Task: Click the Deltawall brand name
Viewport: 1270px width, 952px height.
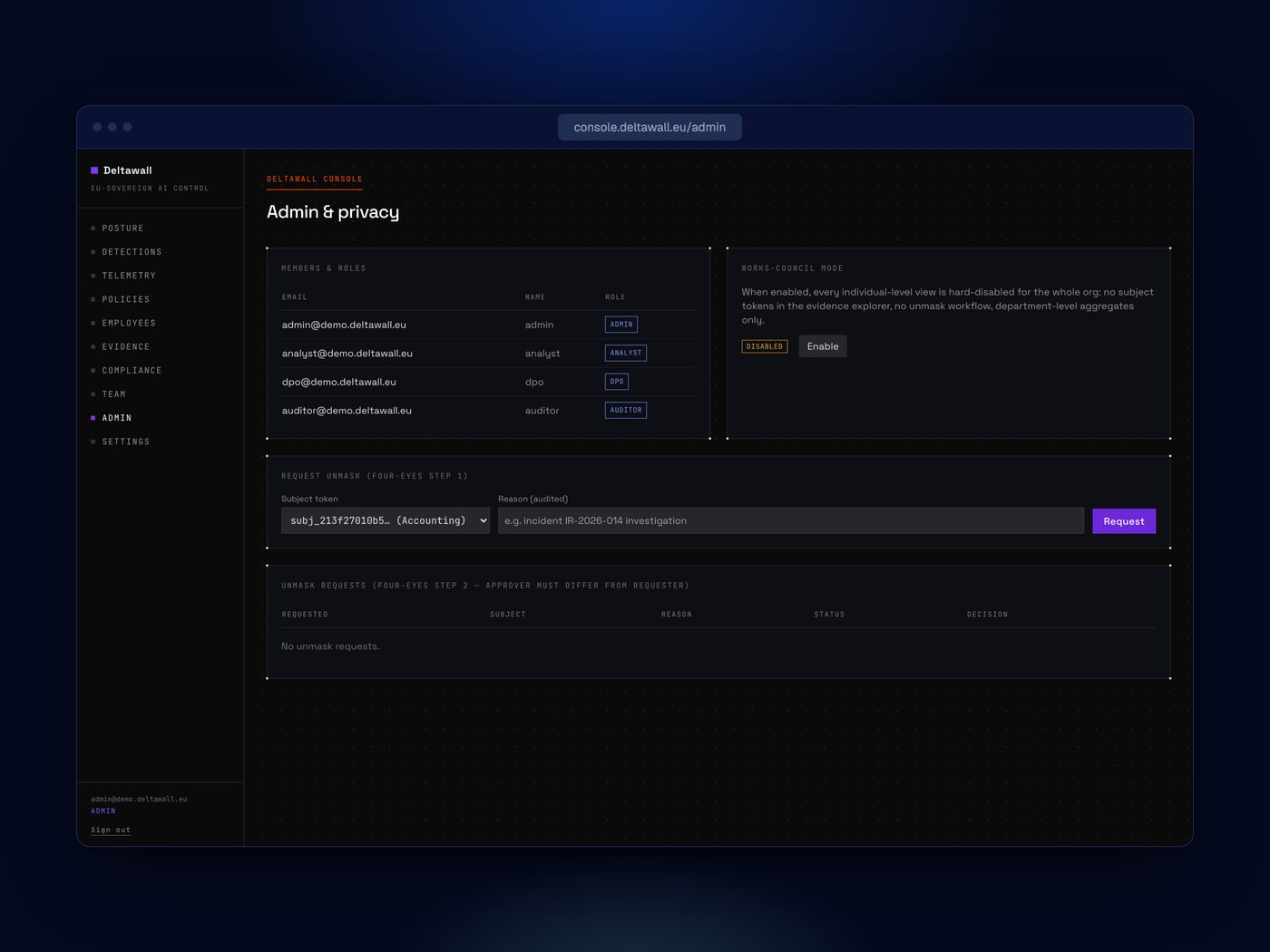Action: 128,170
